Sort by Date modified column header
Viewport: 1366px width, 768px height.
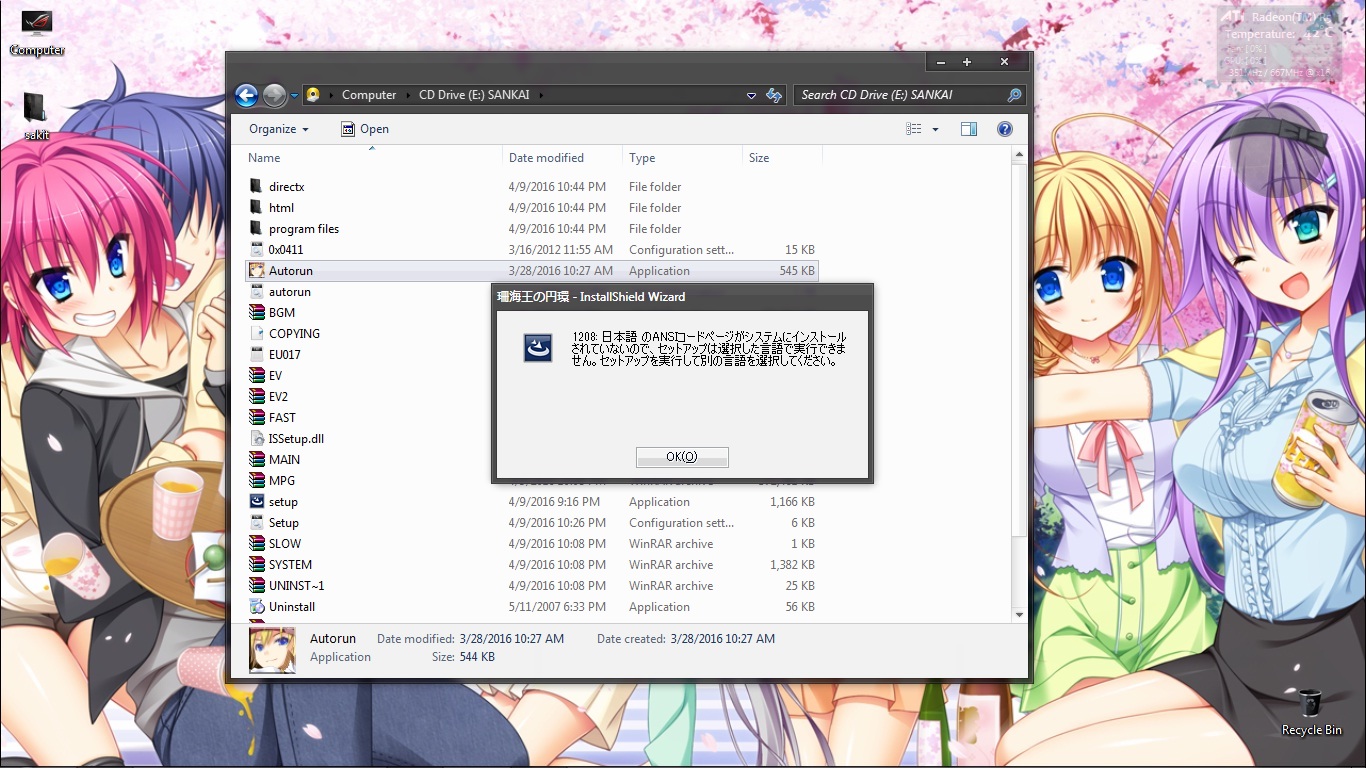563,158
